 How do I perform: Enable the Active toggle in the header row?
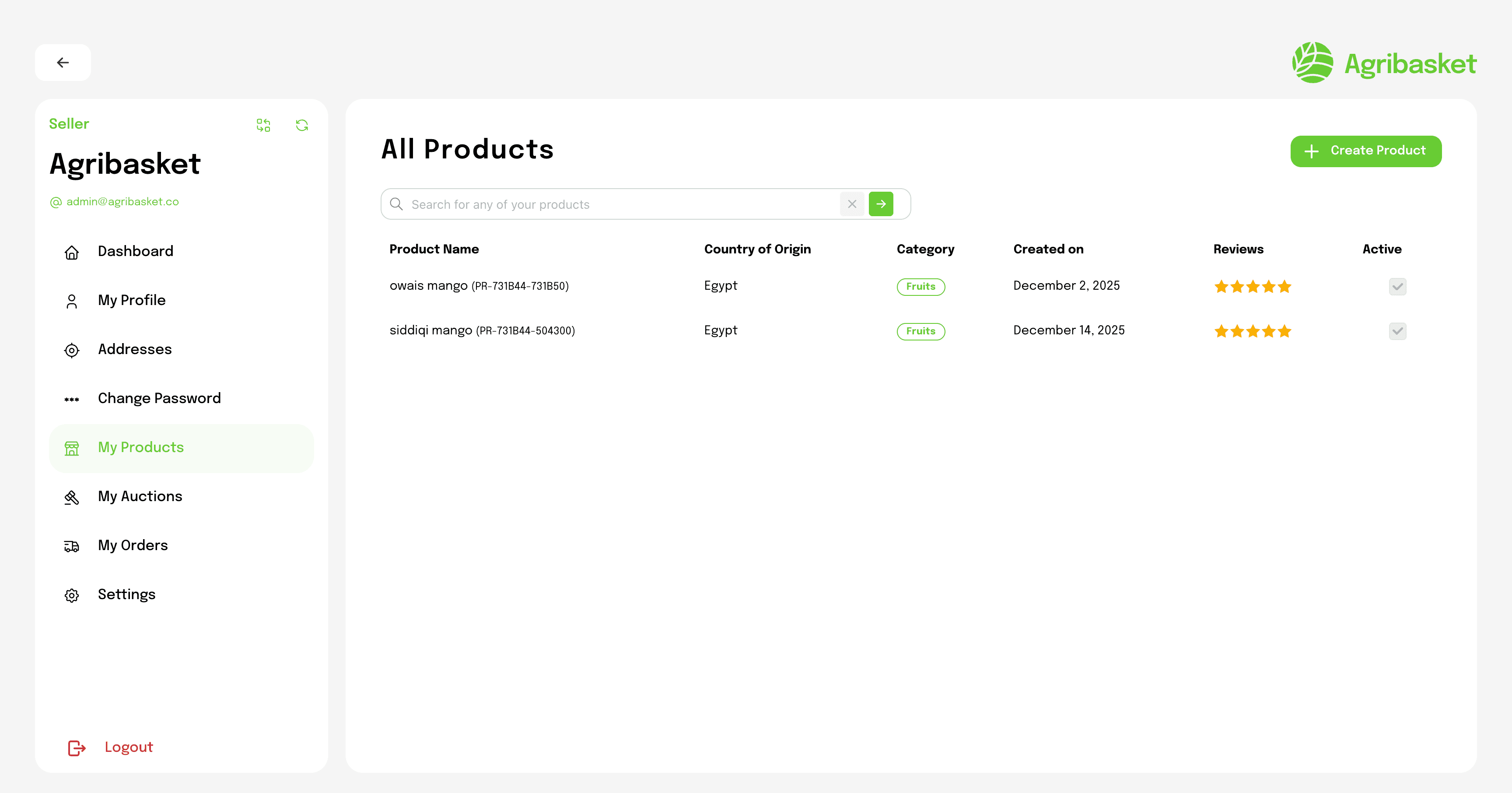click(x=1382, y=249)
